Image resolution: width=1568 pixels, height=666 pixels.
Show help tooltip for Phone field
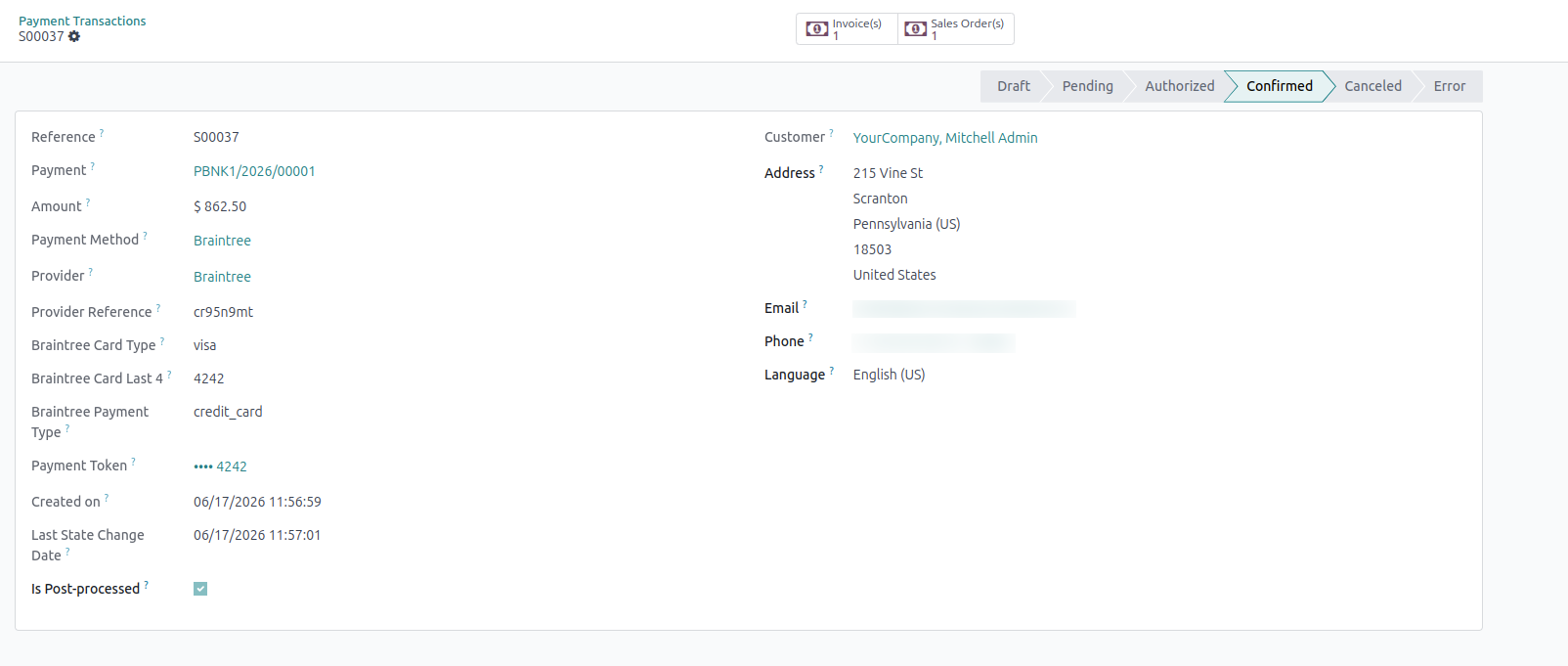click(x=810, y=337)
